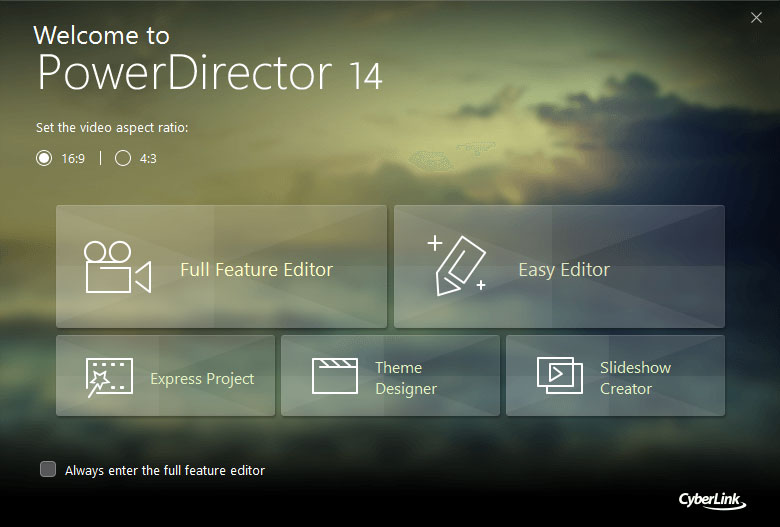
Task: Launch Easy Editor via pencil icon
Action: click(x=559, y=267)
